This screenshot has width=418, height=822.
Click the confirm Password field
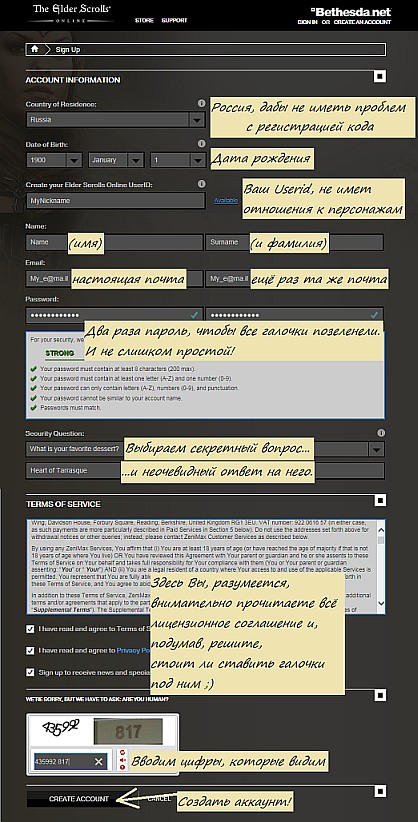click(x=294, y=315)
